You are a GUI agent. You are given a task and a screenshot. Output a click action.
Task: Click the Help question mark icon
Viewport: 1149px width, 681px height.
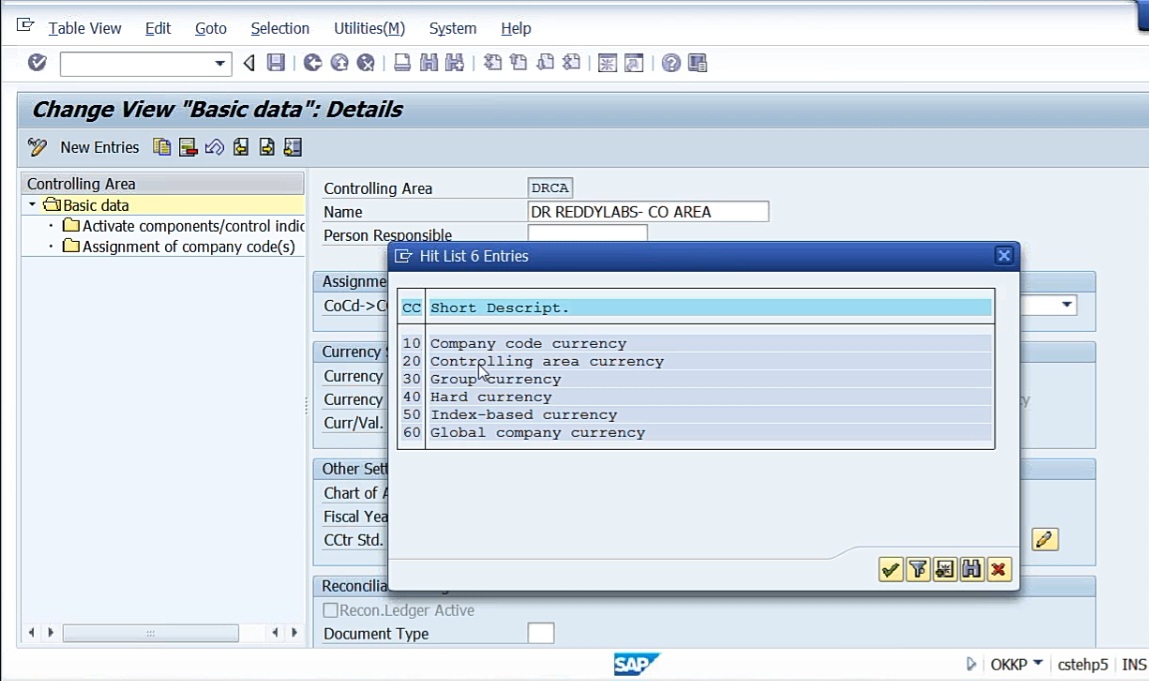(670, 63)
